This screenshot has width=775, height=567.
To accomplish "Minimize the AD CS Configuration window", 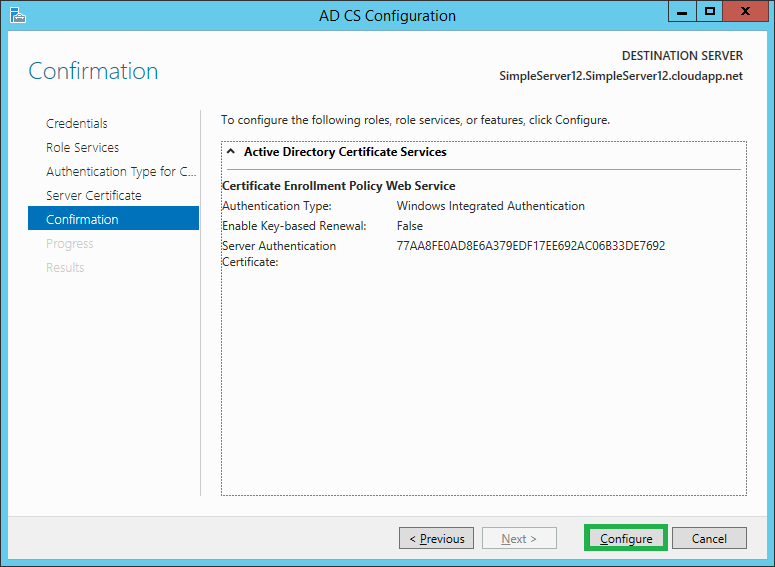I will coord(684,12).
